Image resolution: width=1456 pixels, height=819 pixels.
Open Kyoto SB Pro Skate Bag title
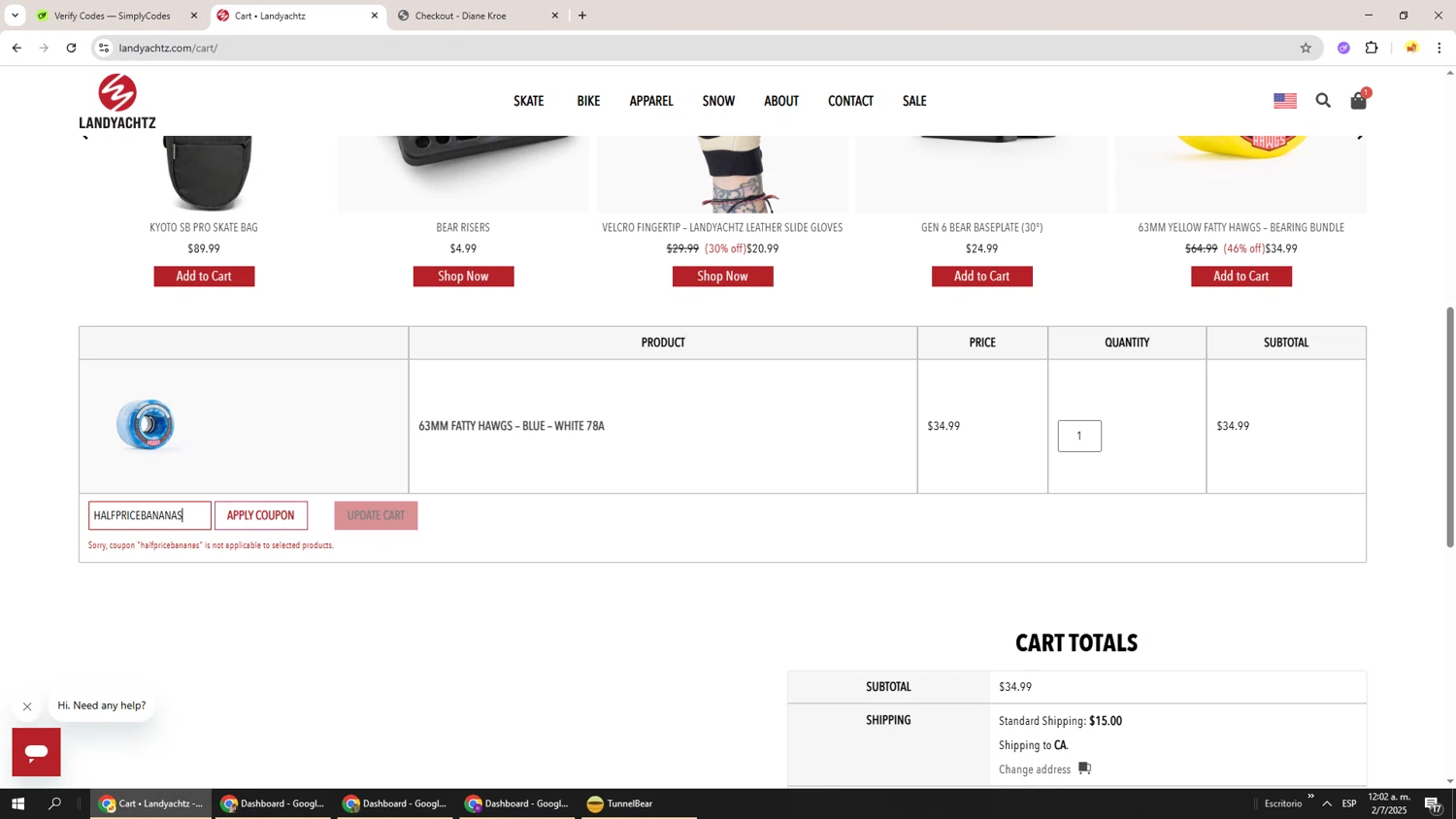204,227
